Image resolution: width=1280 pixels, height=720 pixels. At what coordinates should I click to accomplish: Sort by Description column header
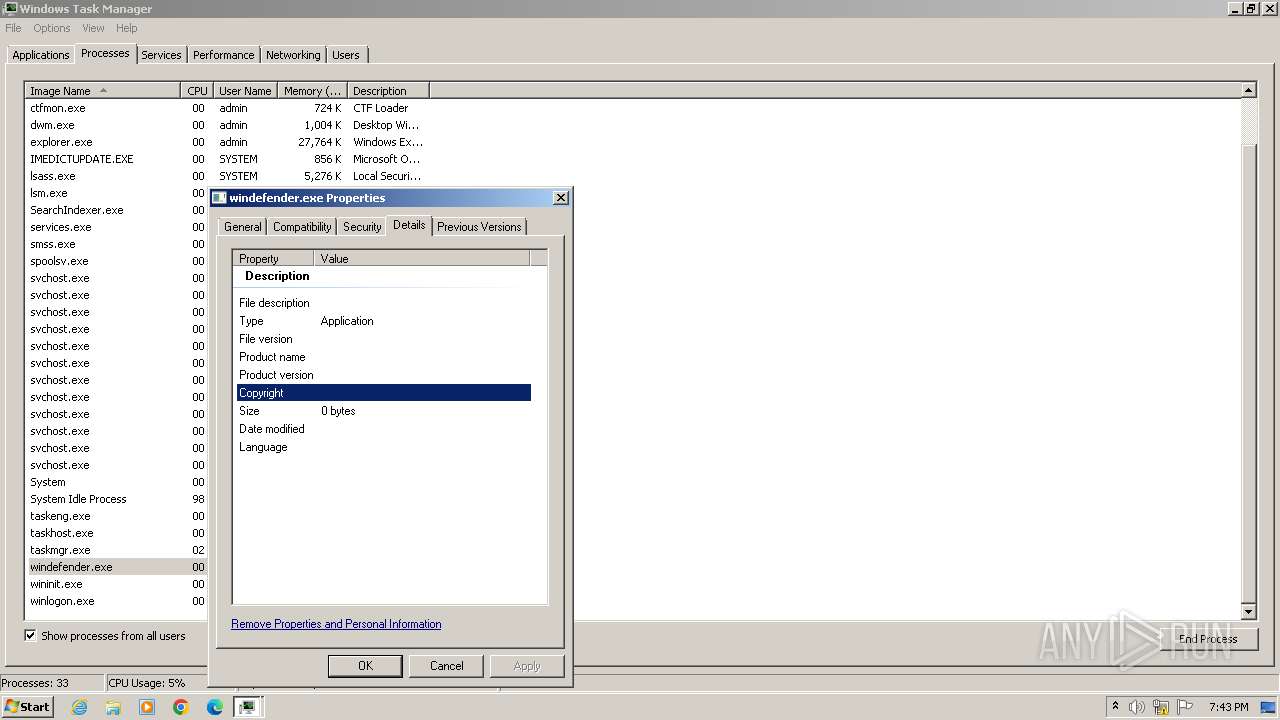pos(388,91)
